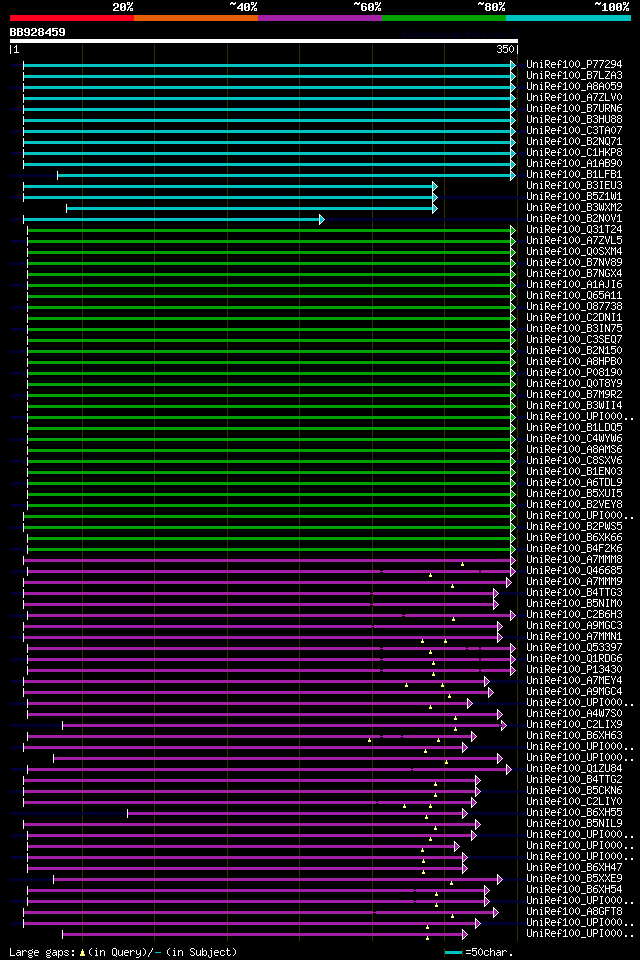Open hit UniRef100_B7URN6
The height and width of the screenshot is (960, 640).
pos(574,108)
